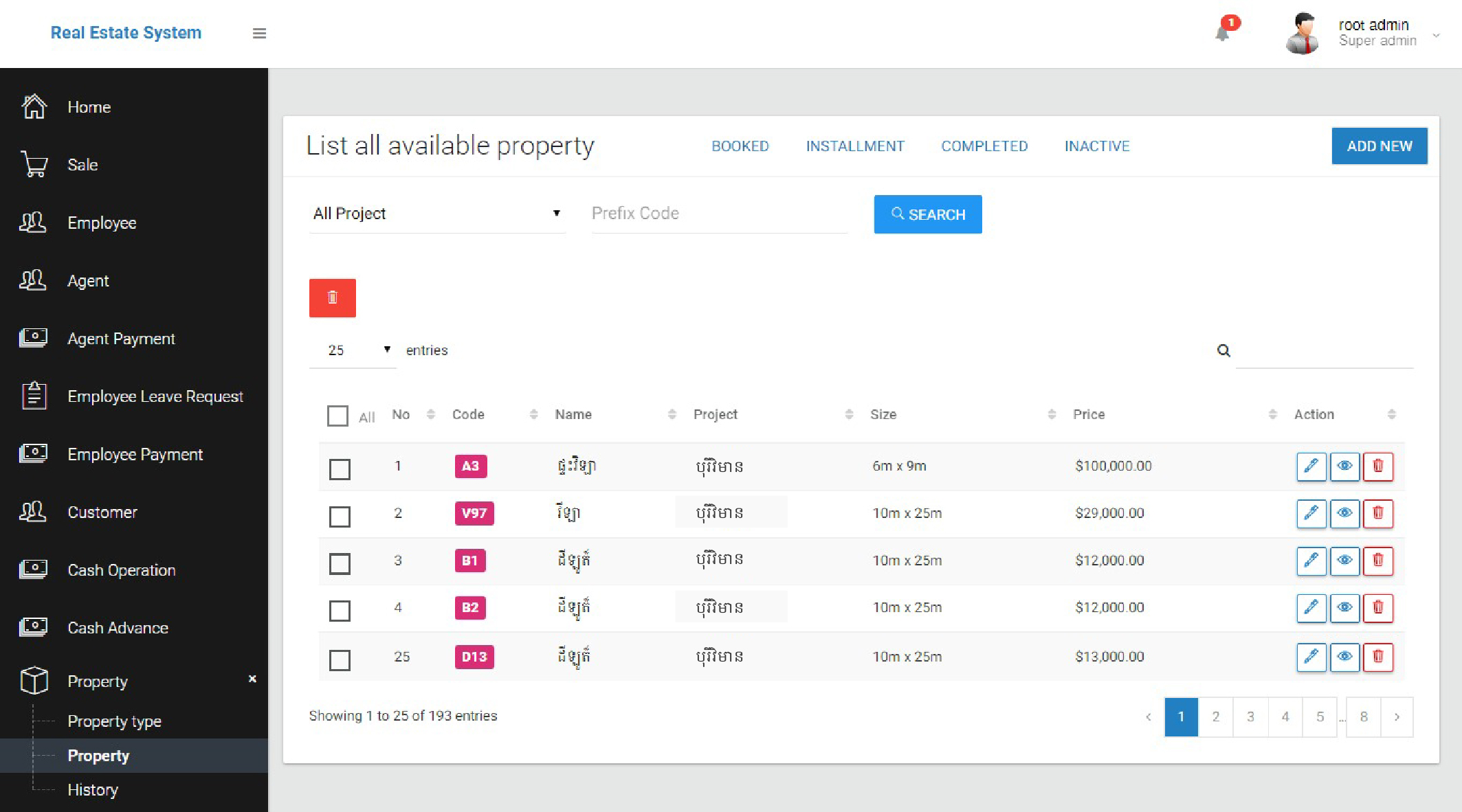Expand the All Project dropdown selector
This screenshot has width=1462, height=812.
(435, 213)
